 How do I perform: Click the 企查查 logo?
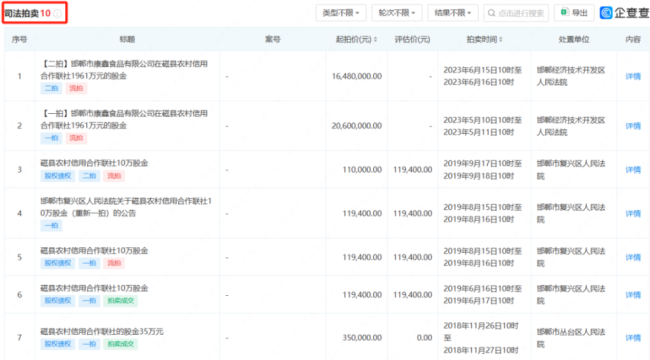pos(624,13)
